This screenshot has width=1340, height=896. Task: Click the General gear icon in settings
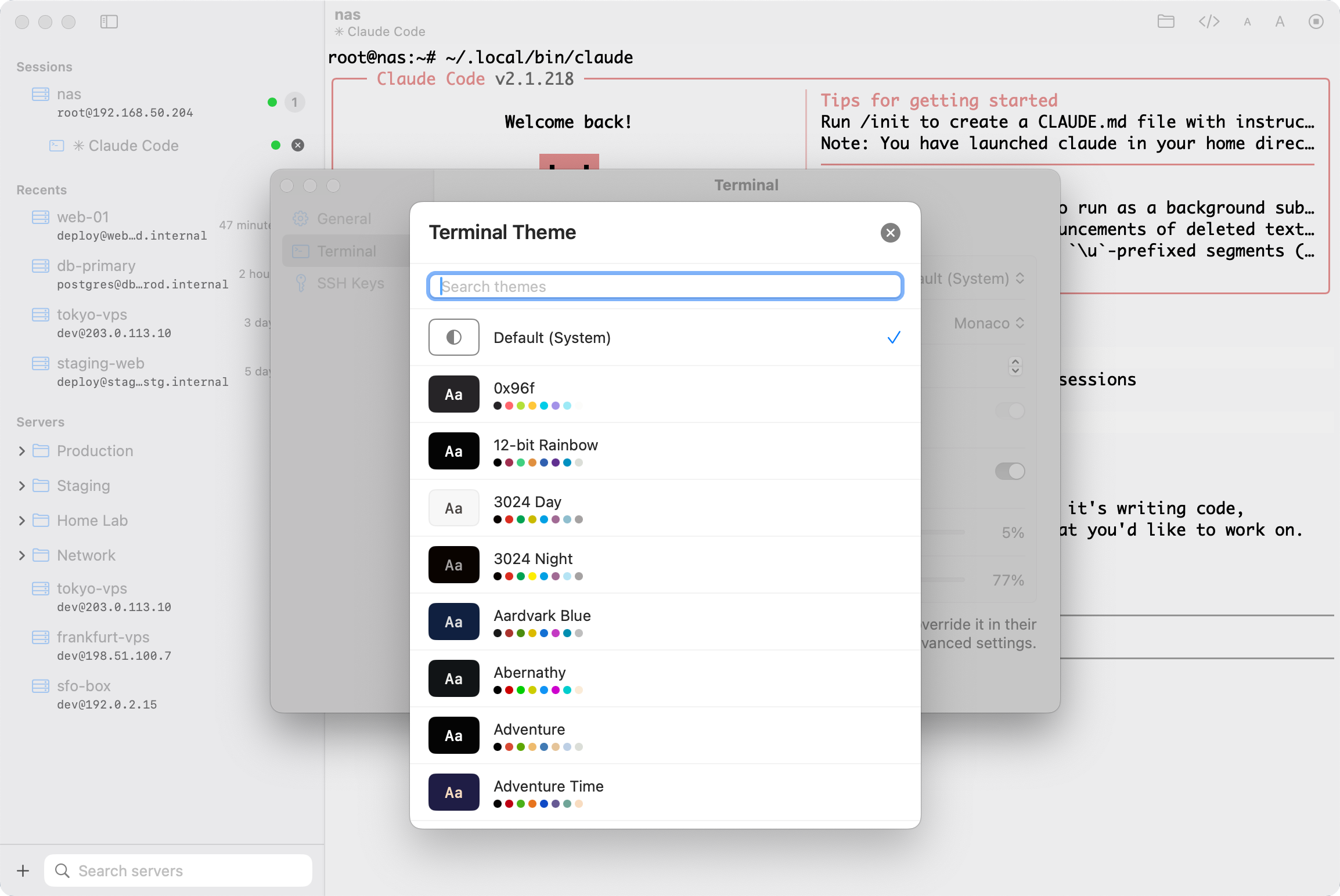click(x=301, y=219)
